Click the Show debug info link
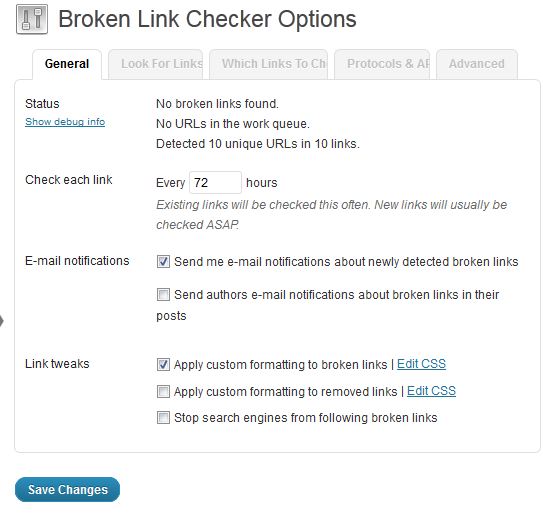This screenshot has height=523, width=543. pos(65,122)
